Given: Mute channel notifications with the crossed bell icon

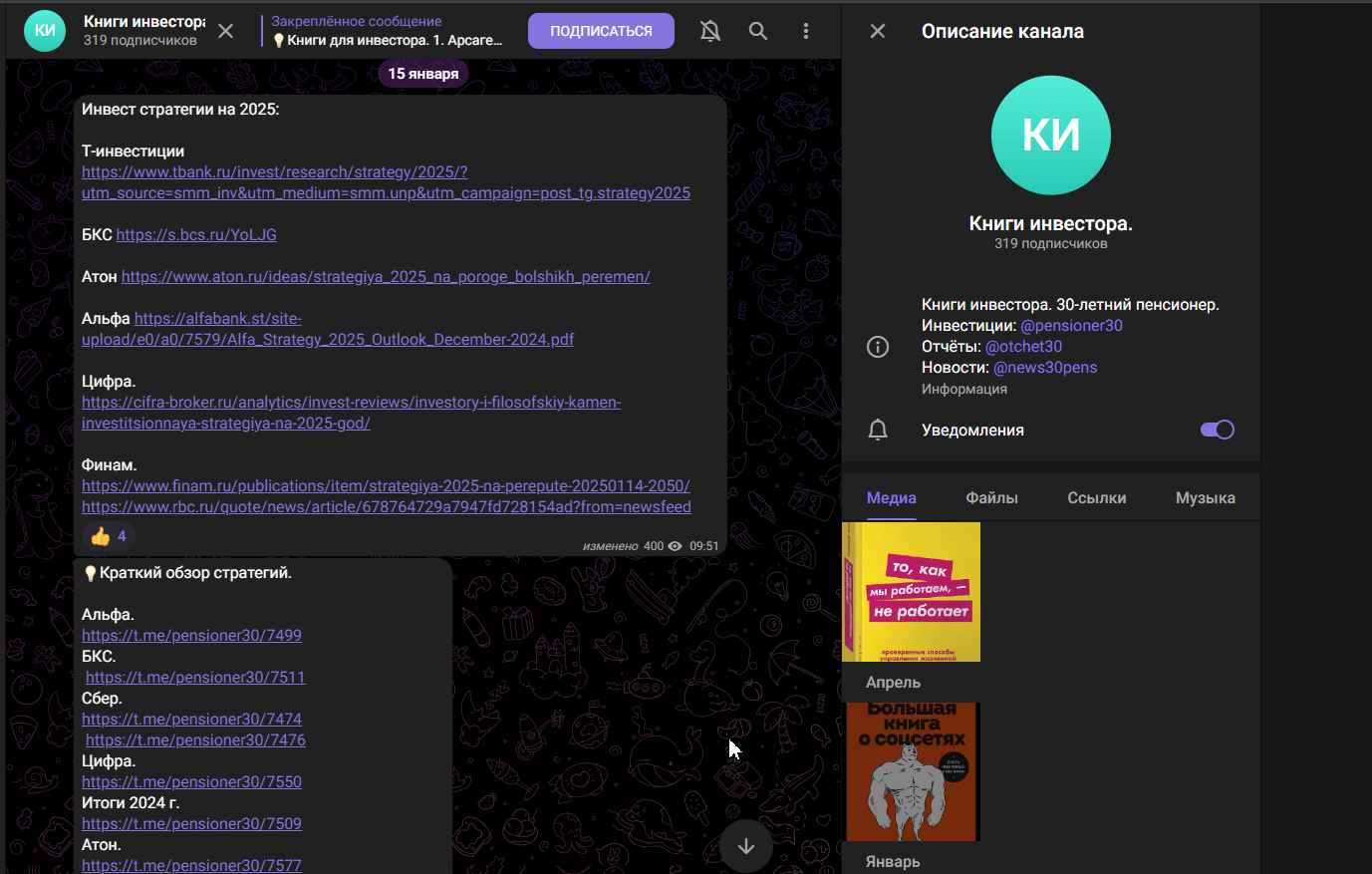Looking at the screenshot, I should [x=710, y=31].
